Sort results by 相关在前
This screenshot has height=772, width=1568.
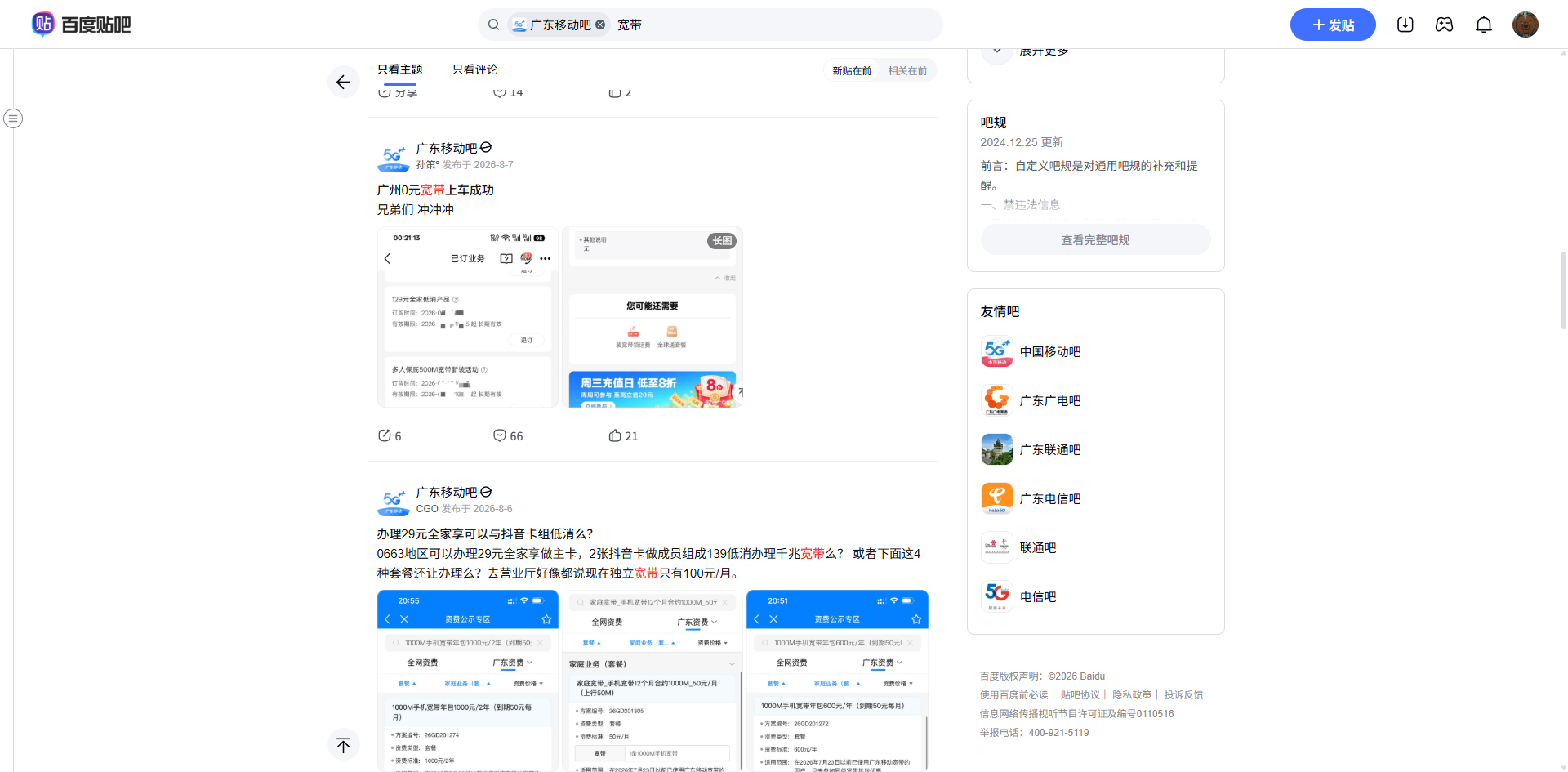[907, 71]
